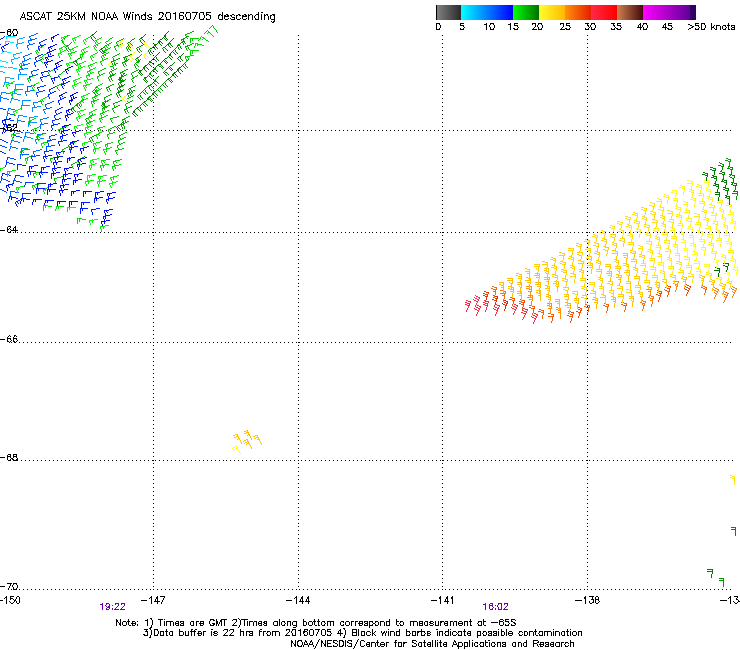Click the '-147' longitude axis label
Viewport: 740px width, 650px height.
coord(153,600)
